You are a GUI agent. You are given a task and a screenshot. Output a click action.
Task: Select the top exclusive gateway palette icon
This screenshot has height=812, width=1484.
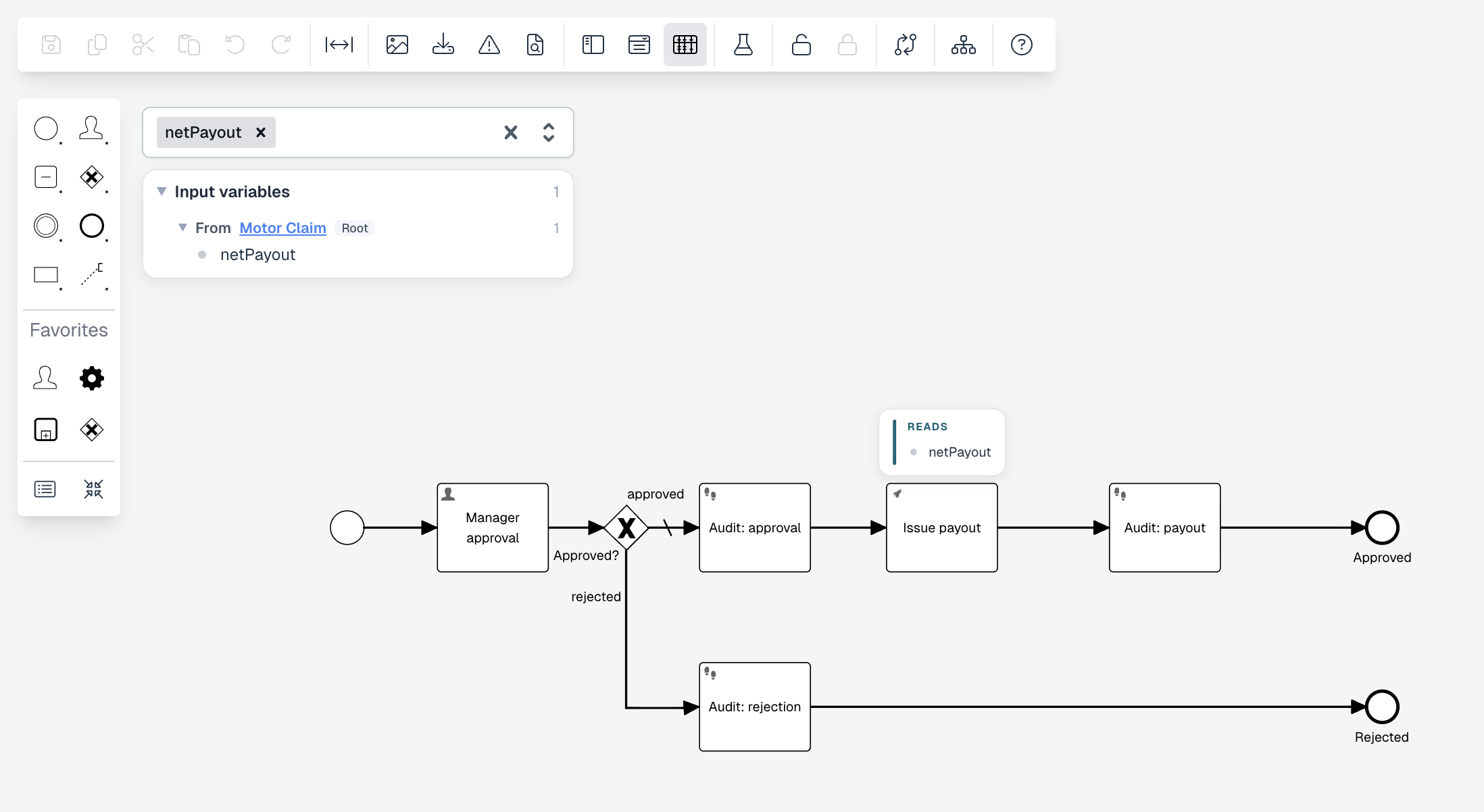[x=92, y=178]
